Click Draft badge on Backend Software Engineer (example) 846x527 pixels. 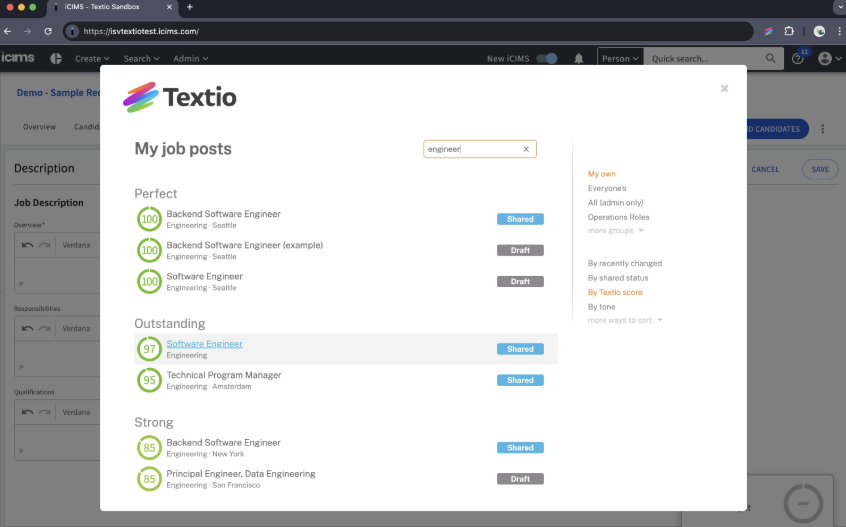click(520, 250)
